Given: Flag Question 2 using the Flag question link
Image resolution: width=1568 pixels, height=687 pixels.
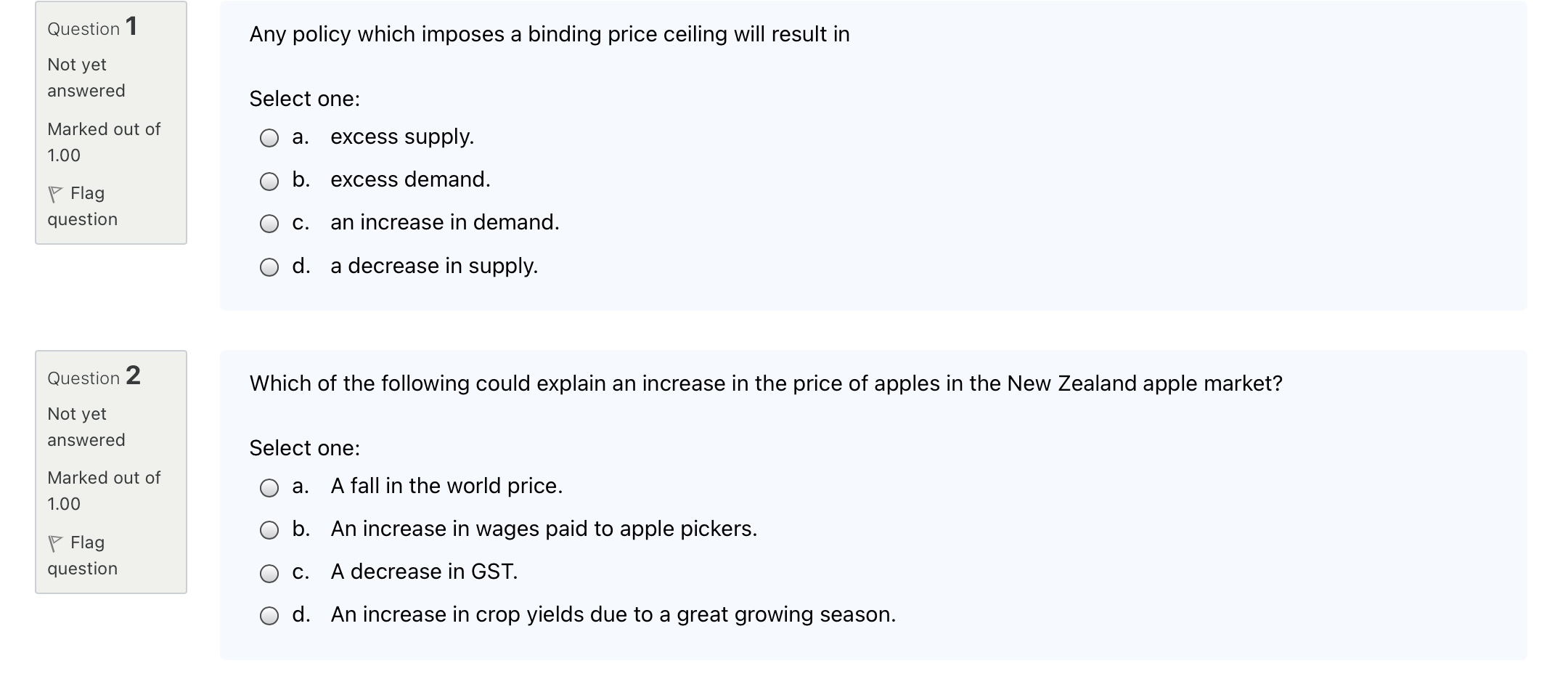Looking at the screenshot, I should (x=82, y=555).
